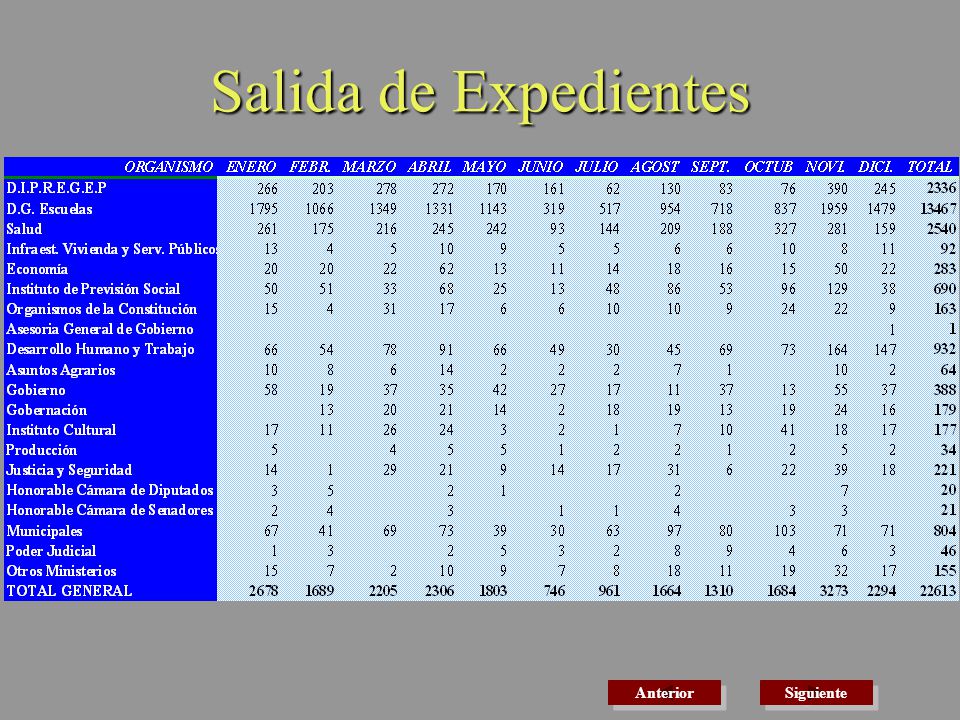Viewport: 960px width, 720px height.
Task: Select the Economía row label
Action: coord(37,269)
